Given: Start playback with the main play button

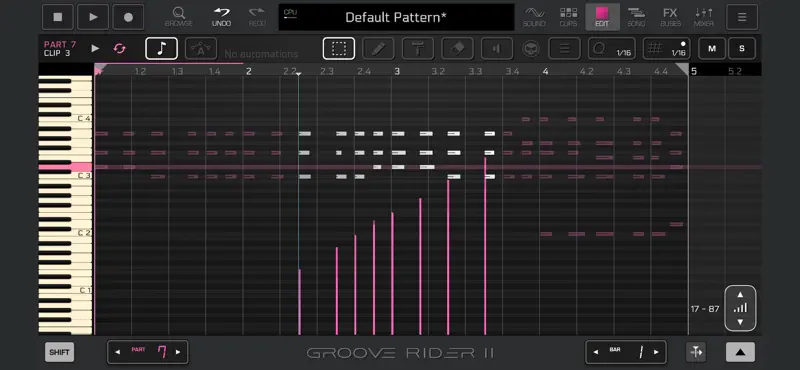Looking at the screenshot, I should point(93,17).
